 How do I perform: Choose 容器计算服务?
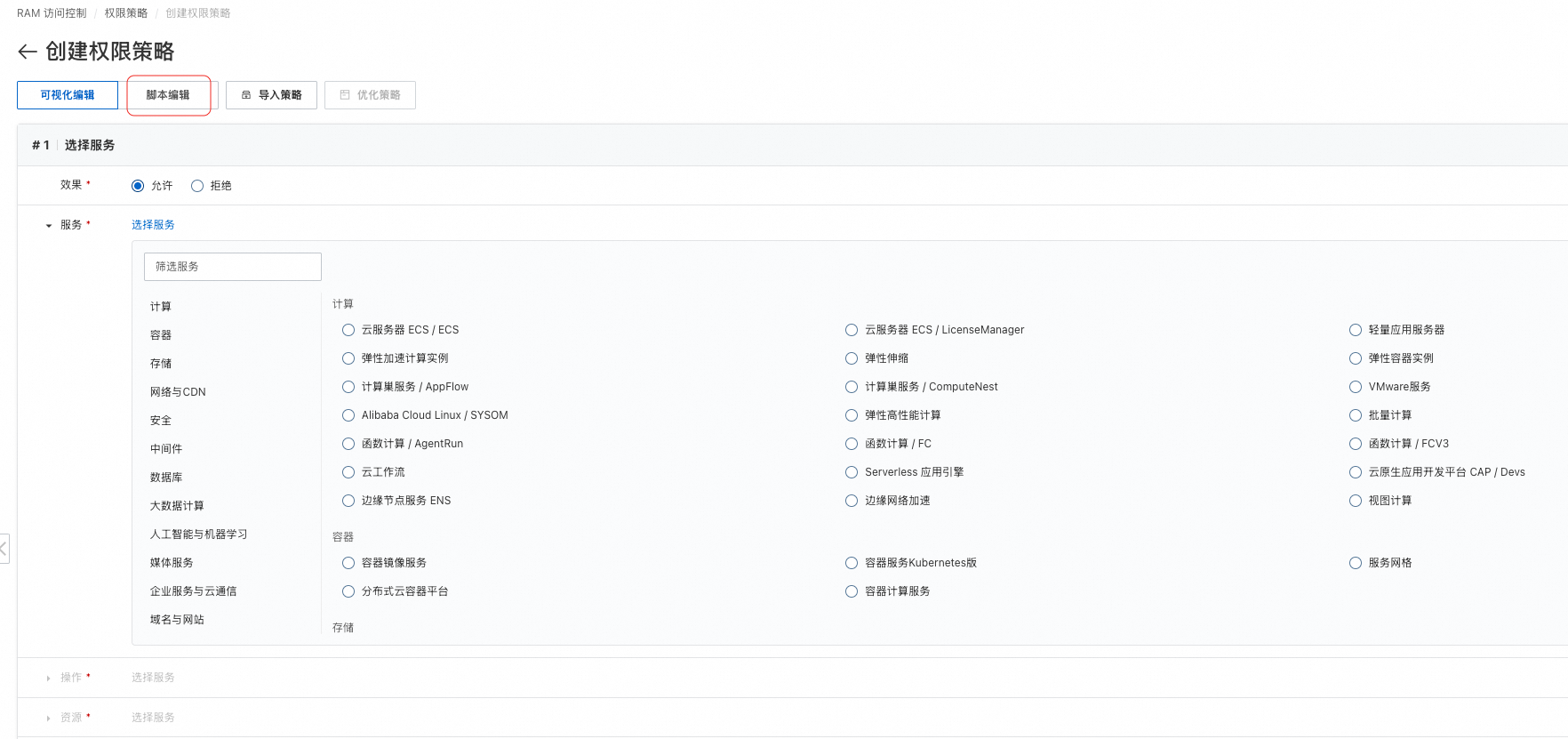pos(852,591)
